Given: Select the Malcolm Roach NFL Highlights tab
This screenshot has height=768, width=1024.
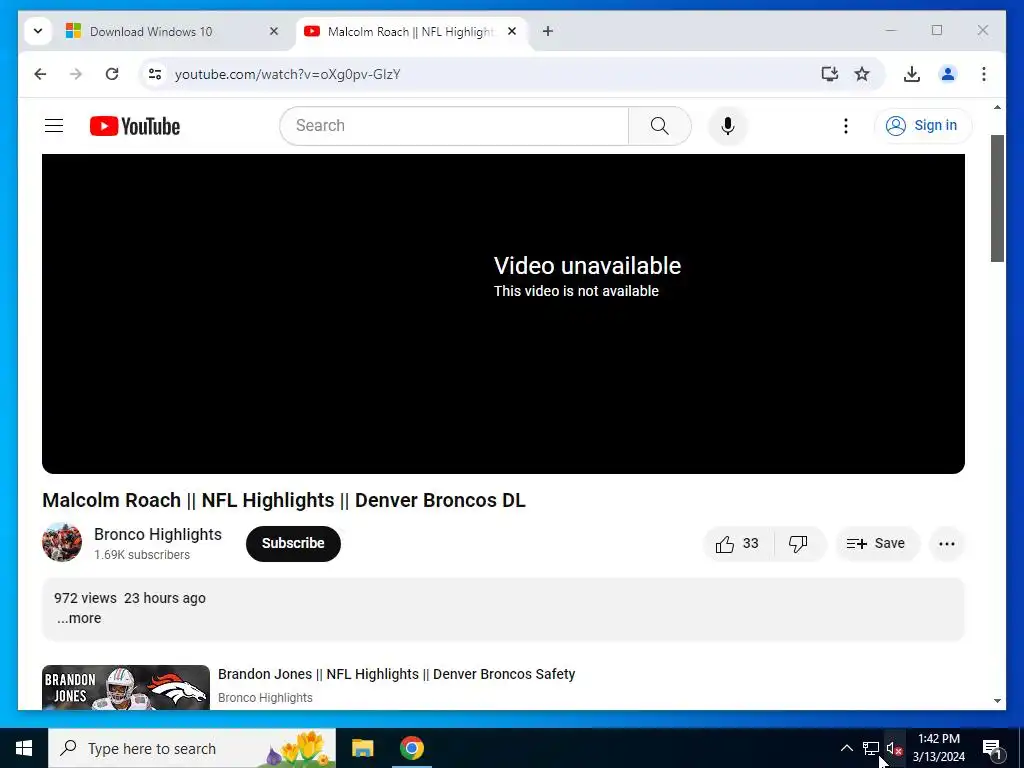Looking at the screenshot, I should [x=411, y=31].
